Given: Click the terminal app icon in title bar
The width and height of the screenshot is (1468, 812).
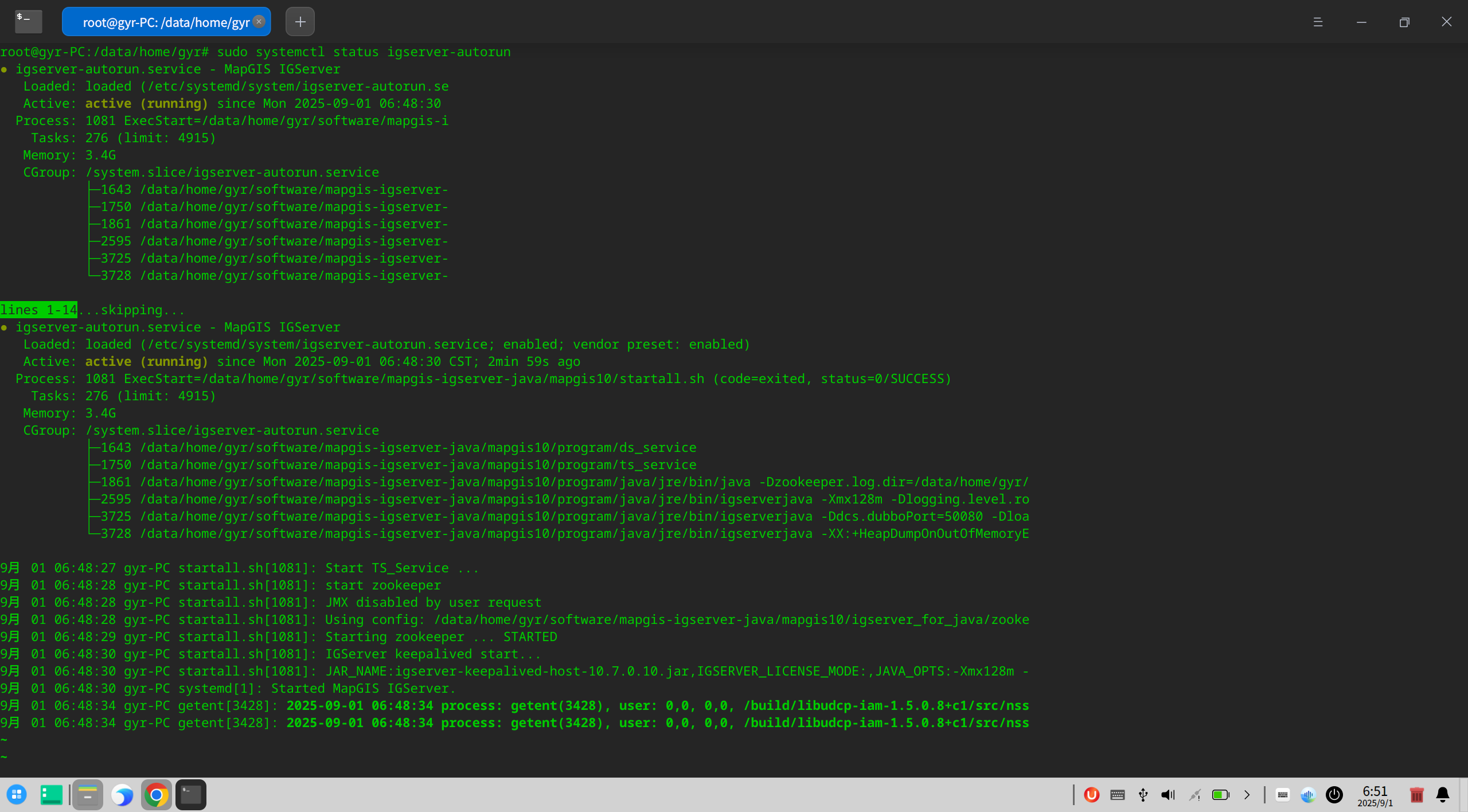Looking at the screenshot, I should tap(28, 21).
